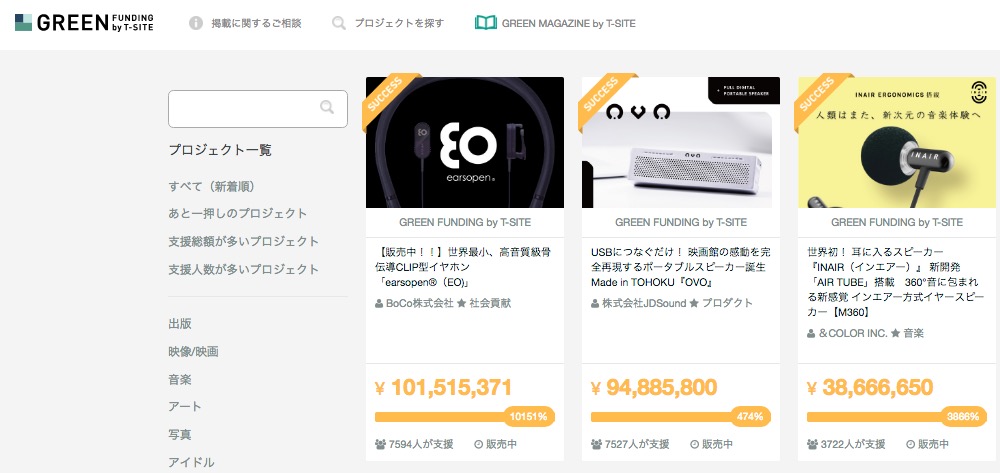This screenshot has width=1000, height=473.
Task: Select すべて（新着順） project filter
Action: click(x=212, y=187)
